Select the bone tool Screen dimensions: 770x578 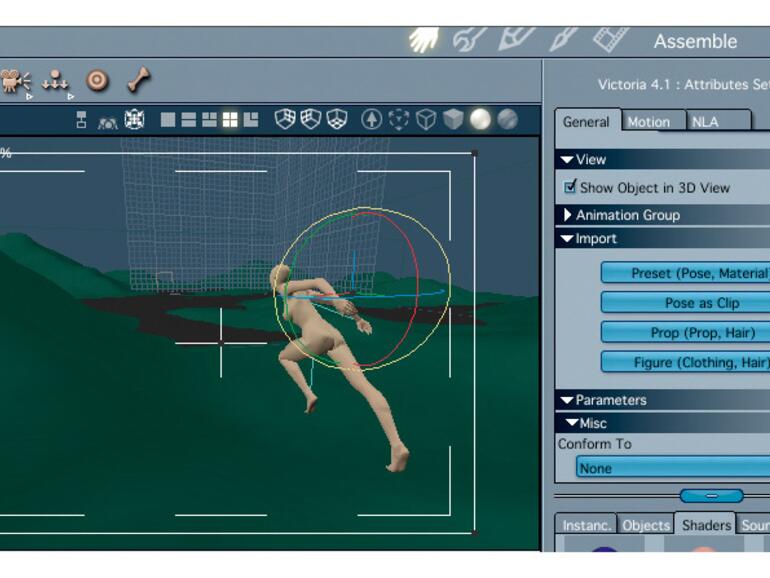point(139,80)
